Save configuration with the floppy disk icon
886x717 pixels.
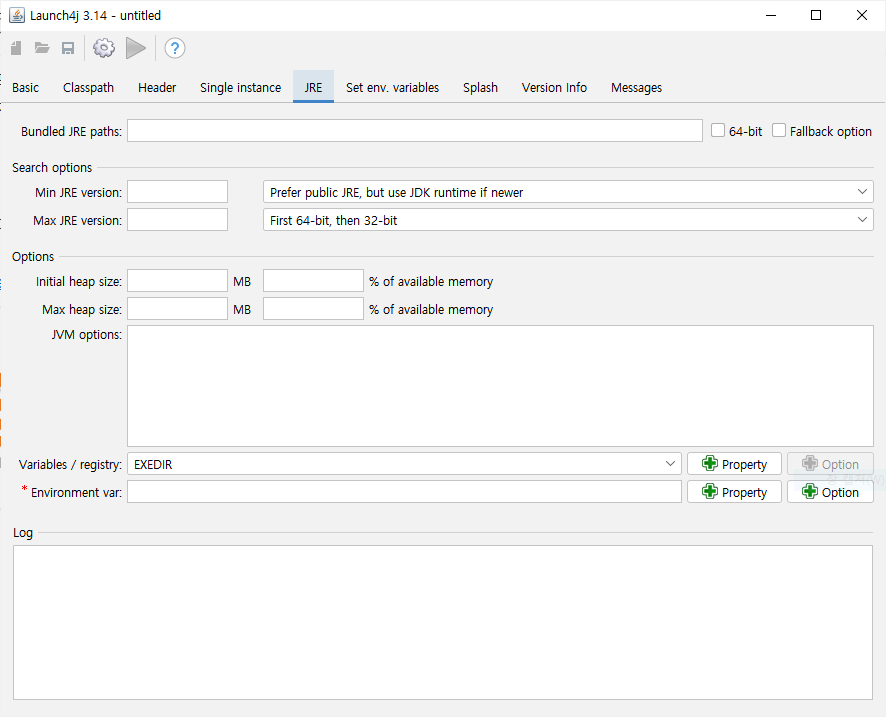point(68,48)
